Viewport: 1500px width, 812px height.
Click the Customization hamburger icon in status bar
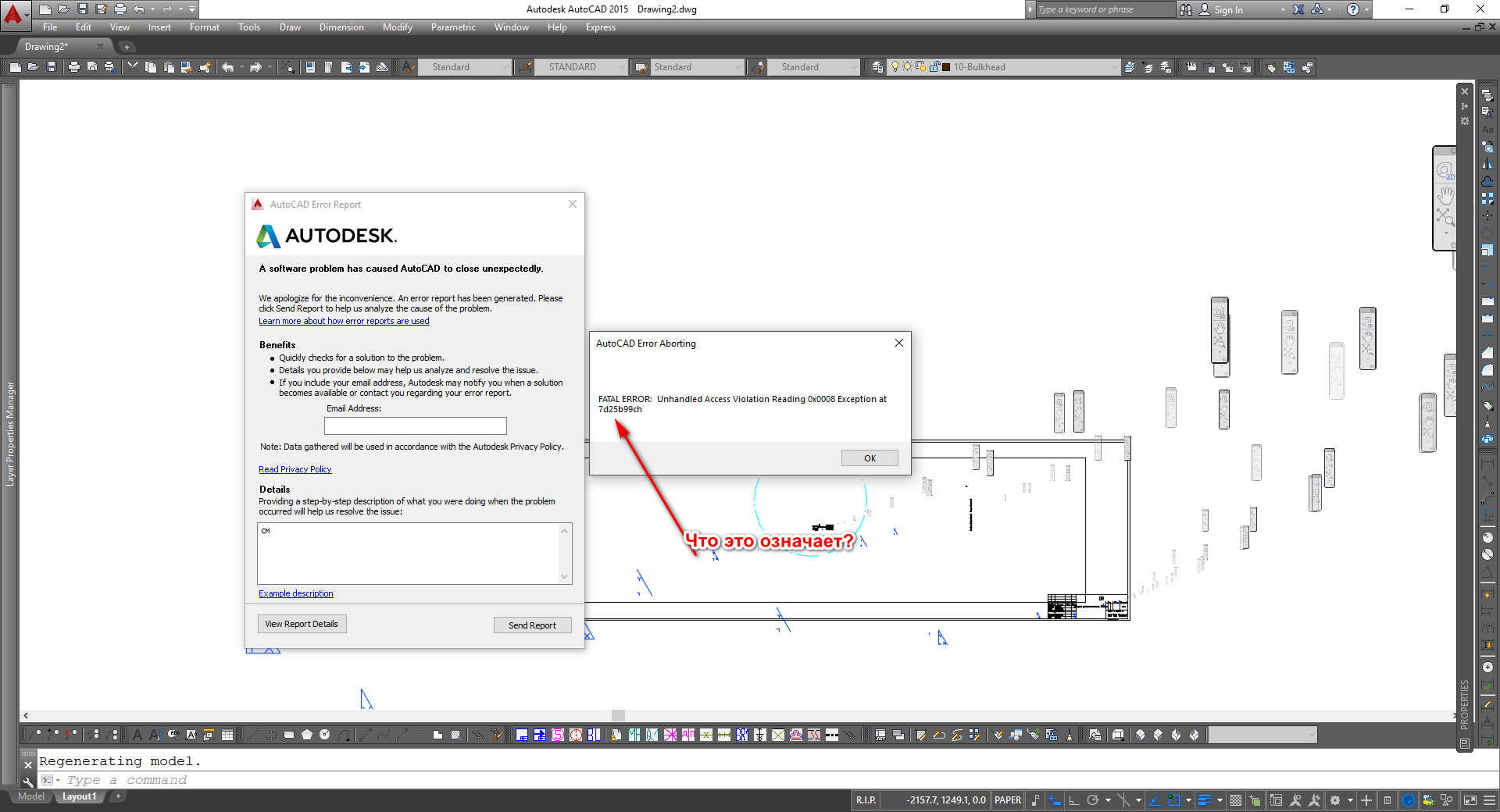click(1490, 800)
